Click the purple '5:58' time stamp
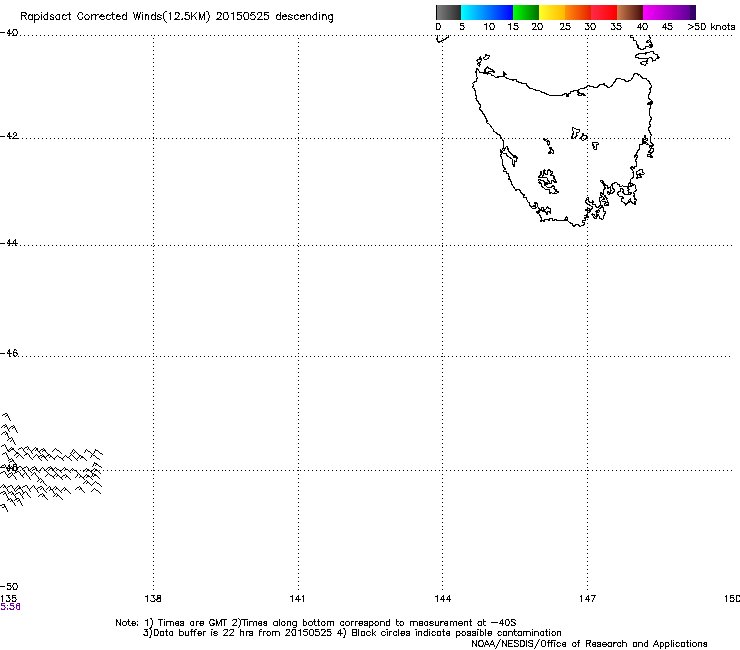This screenshot has width=740, height=650. (10, 607)
